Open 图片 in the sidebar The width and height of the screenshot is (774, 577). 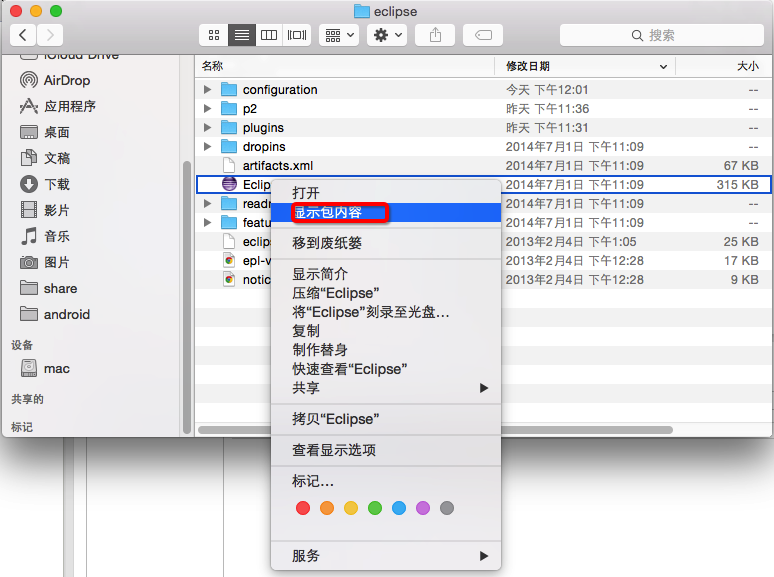click(x=44, y=262)
